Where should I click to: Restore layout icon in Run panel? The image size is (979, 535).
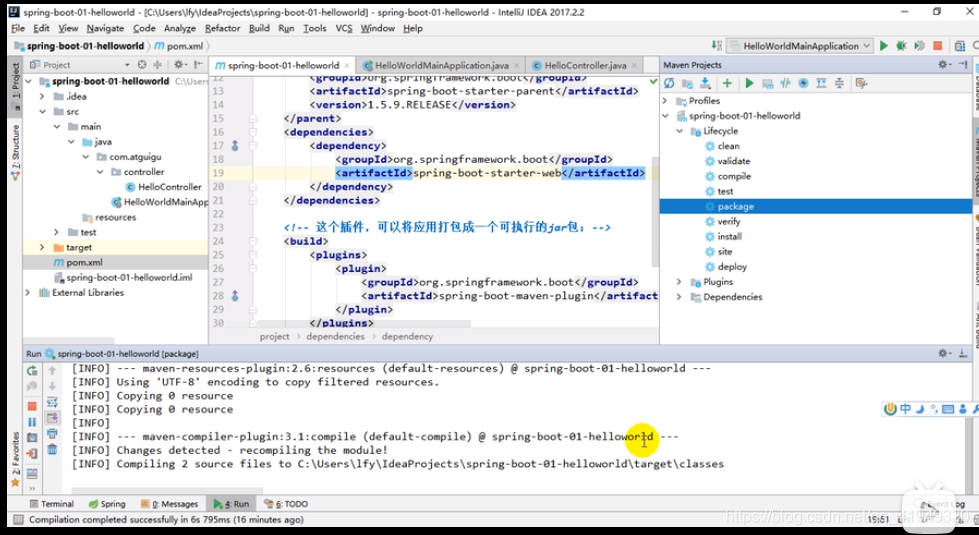coord(32,474)
